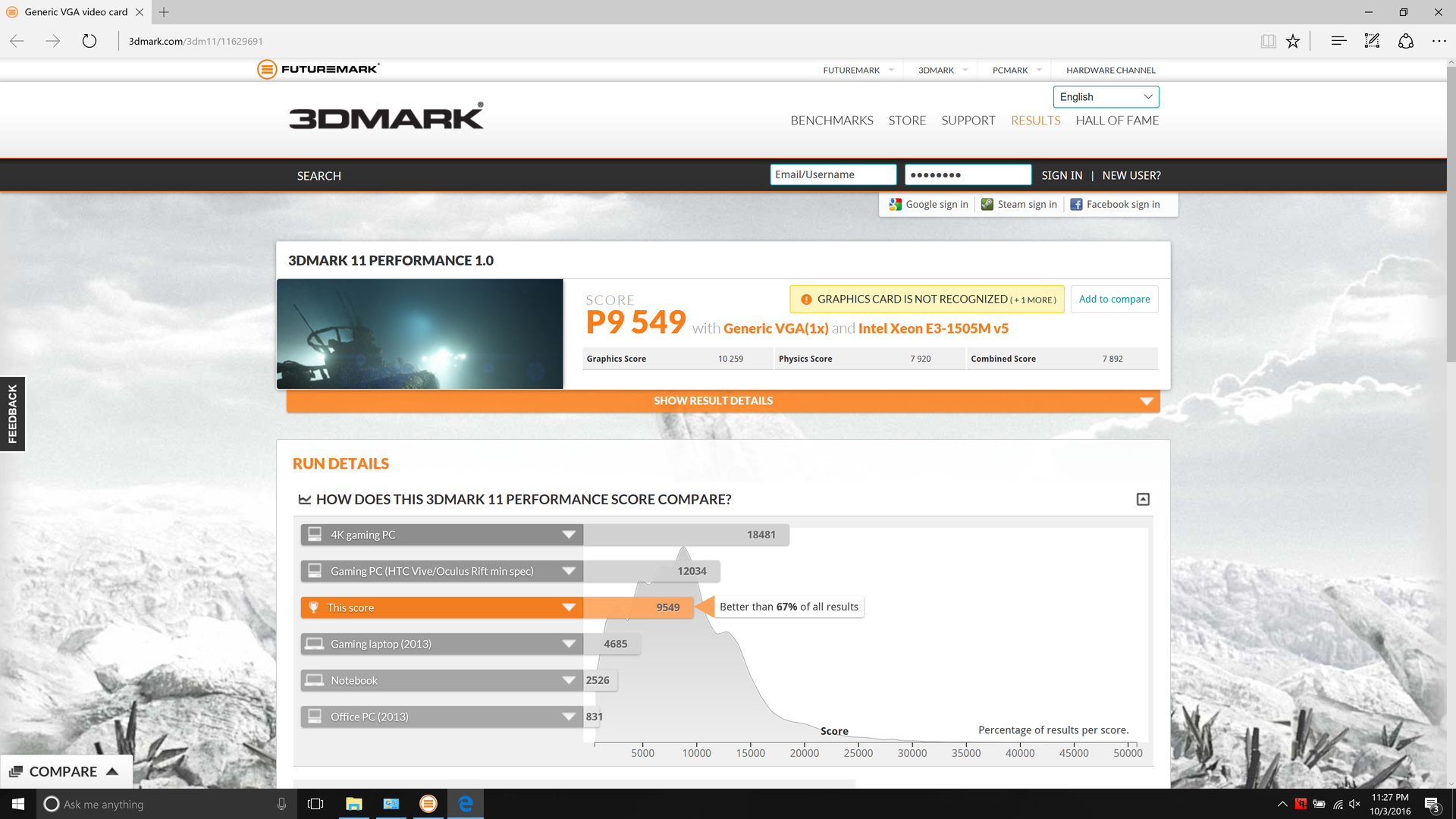The image size is (1456, 819).
Task: Collapse the score comparison section icon
Action: (1143, 499)
